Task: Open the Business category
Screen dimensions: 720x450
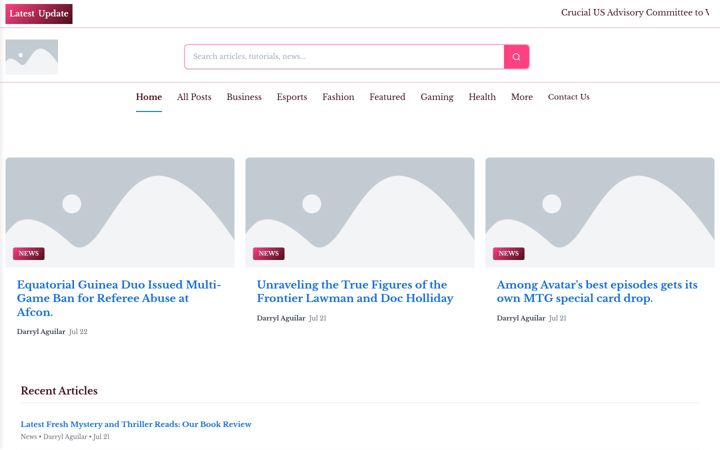Action: point(244,97)
